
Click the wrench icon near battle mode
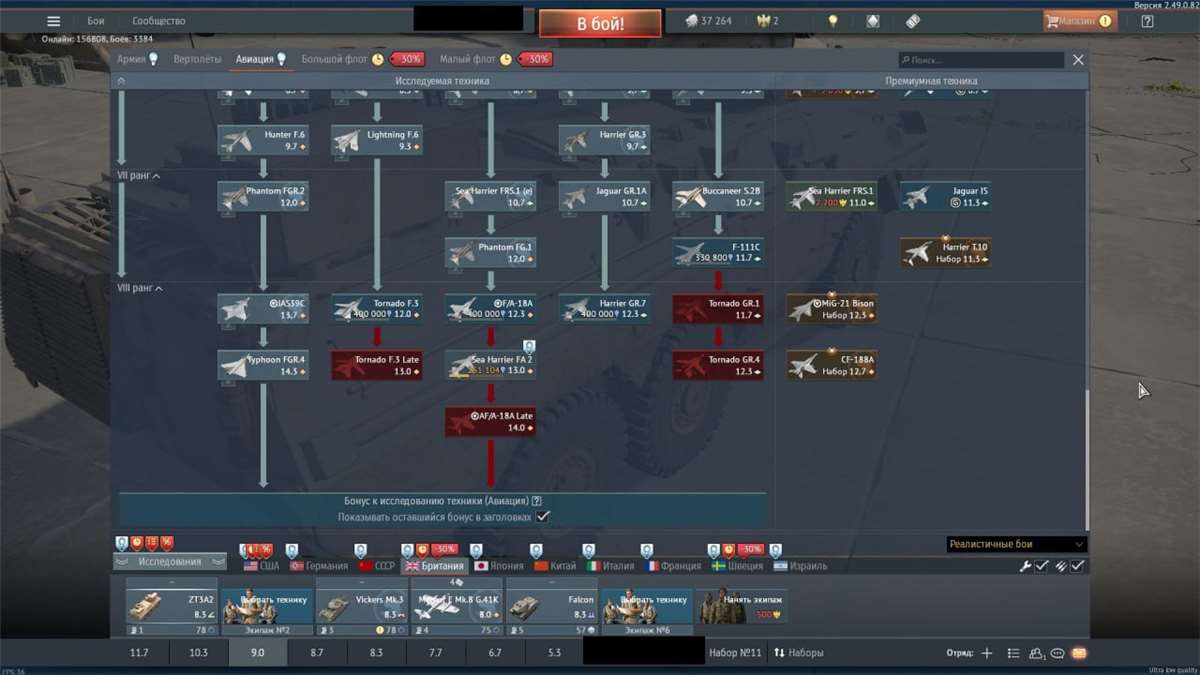[x=1025, y=566]
